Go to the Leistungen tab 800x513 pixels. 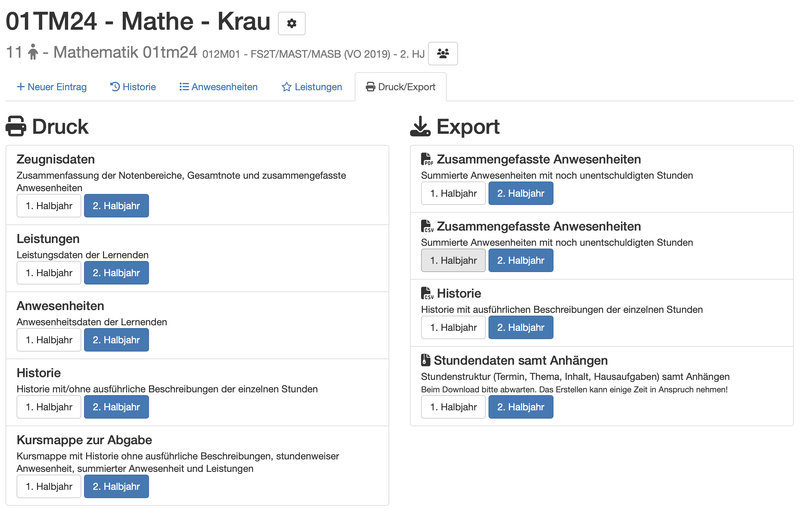[x=312, y=87]
